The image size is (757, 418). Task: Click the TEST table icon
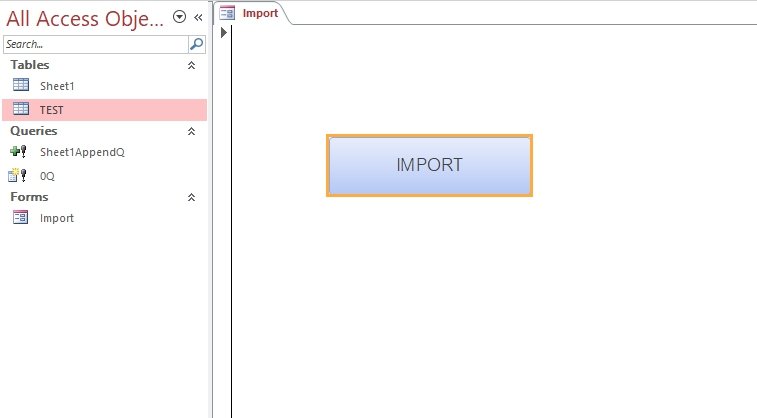pyautogui.click(x=20, y=109)
